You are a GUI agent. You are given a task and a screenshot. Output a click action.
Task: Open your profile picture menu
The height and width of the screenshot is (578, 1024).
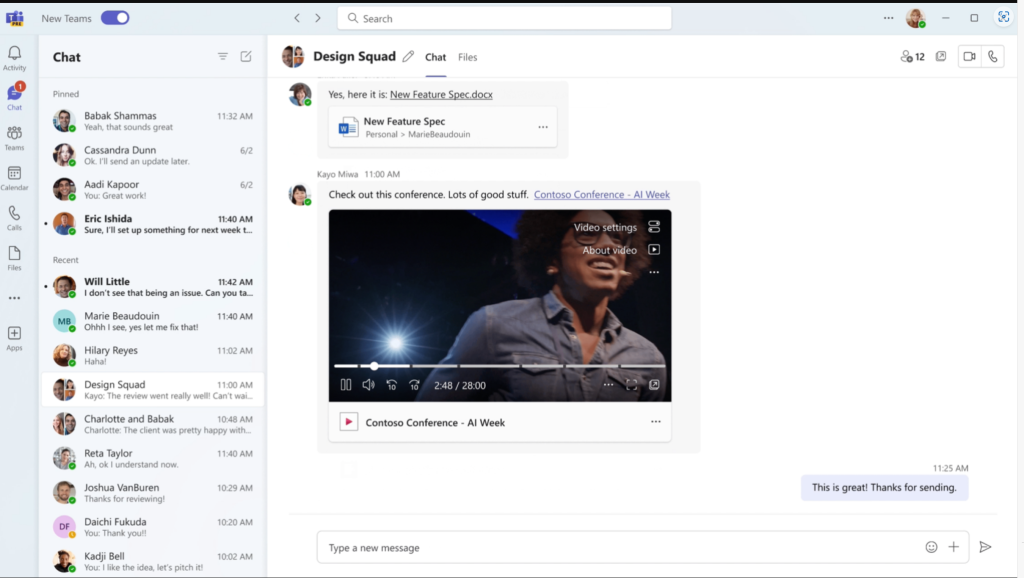[916, 18]
